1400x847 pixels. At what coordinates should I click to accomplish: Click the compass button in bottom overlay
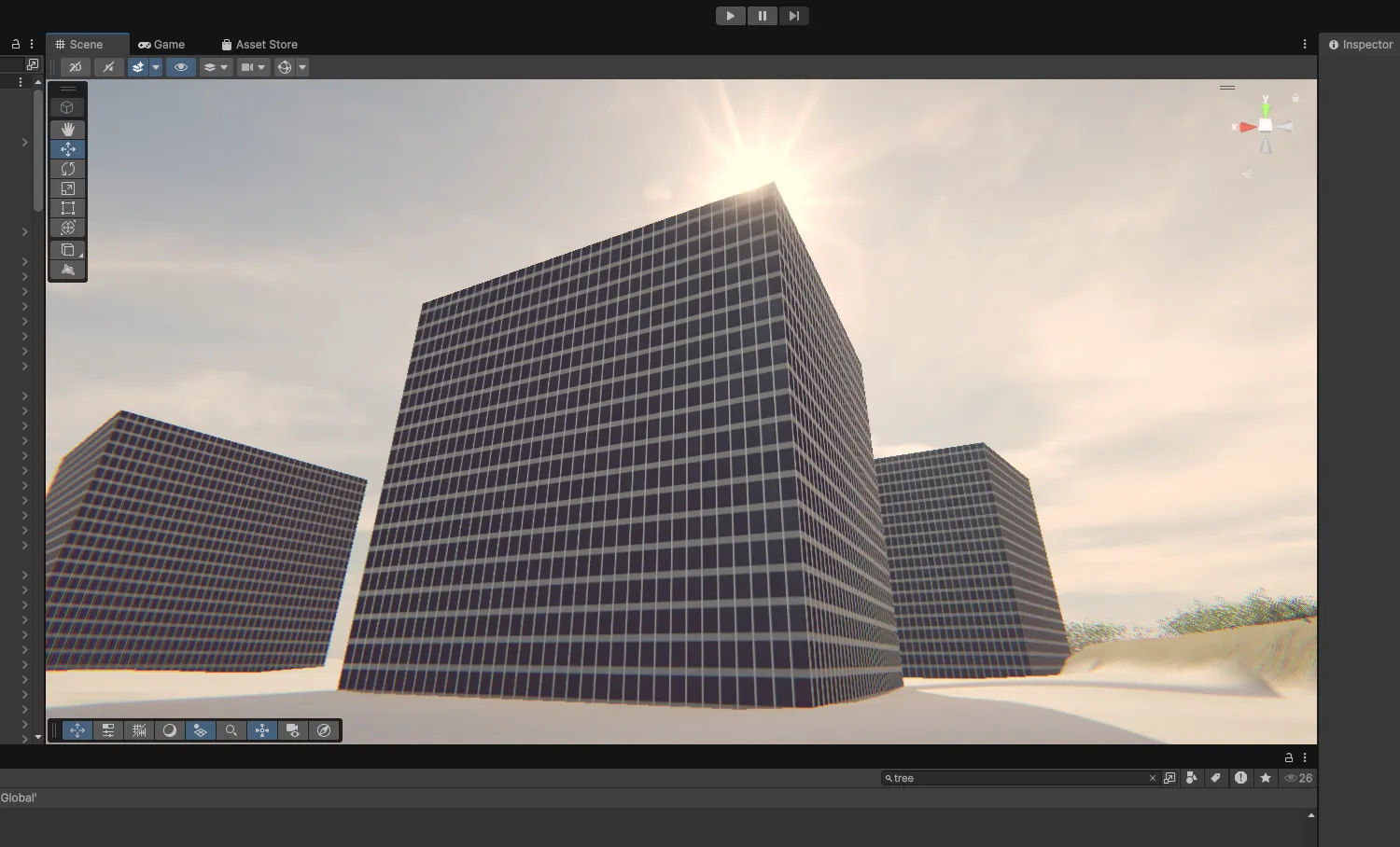(324, 730)
